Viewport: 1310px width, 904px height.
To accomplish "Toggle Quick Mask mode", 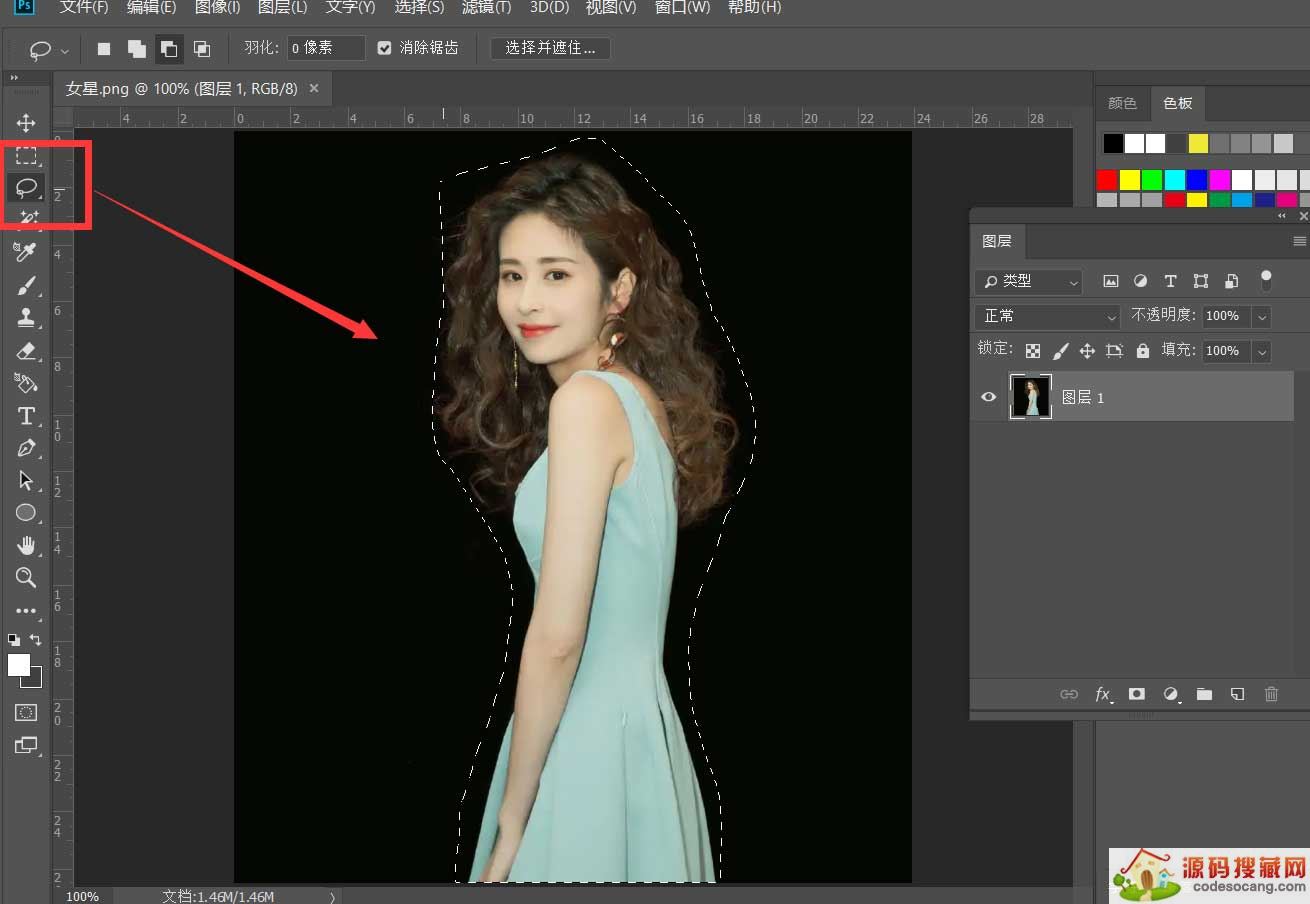I will [26, 713].
